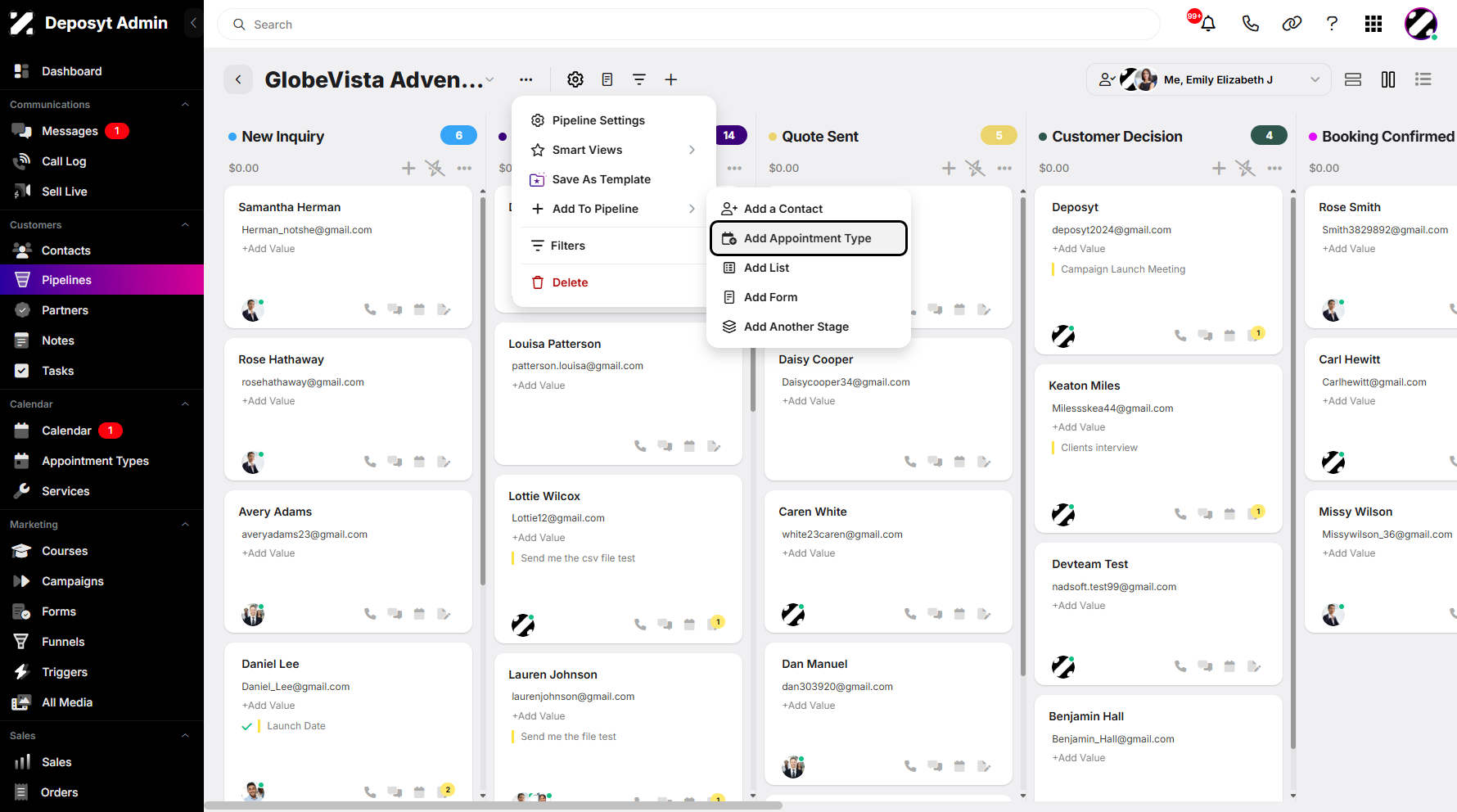The width and height of the screenshot is (1457, 812).
Task: Open Pipeline Settings menu entry
Action: [614, 120]
